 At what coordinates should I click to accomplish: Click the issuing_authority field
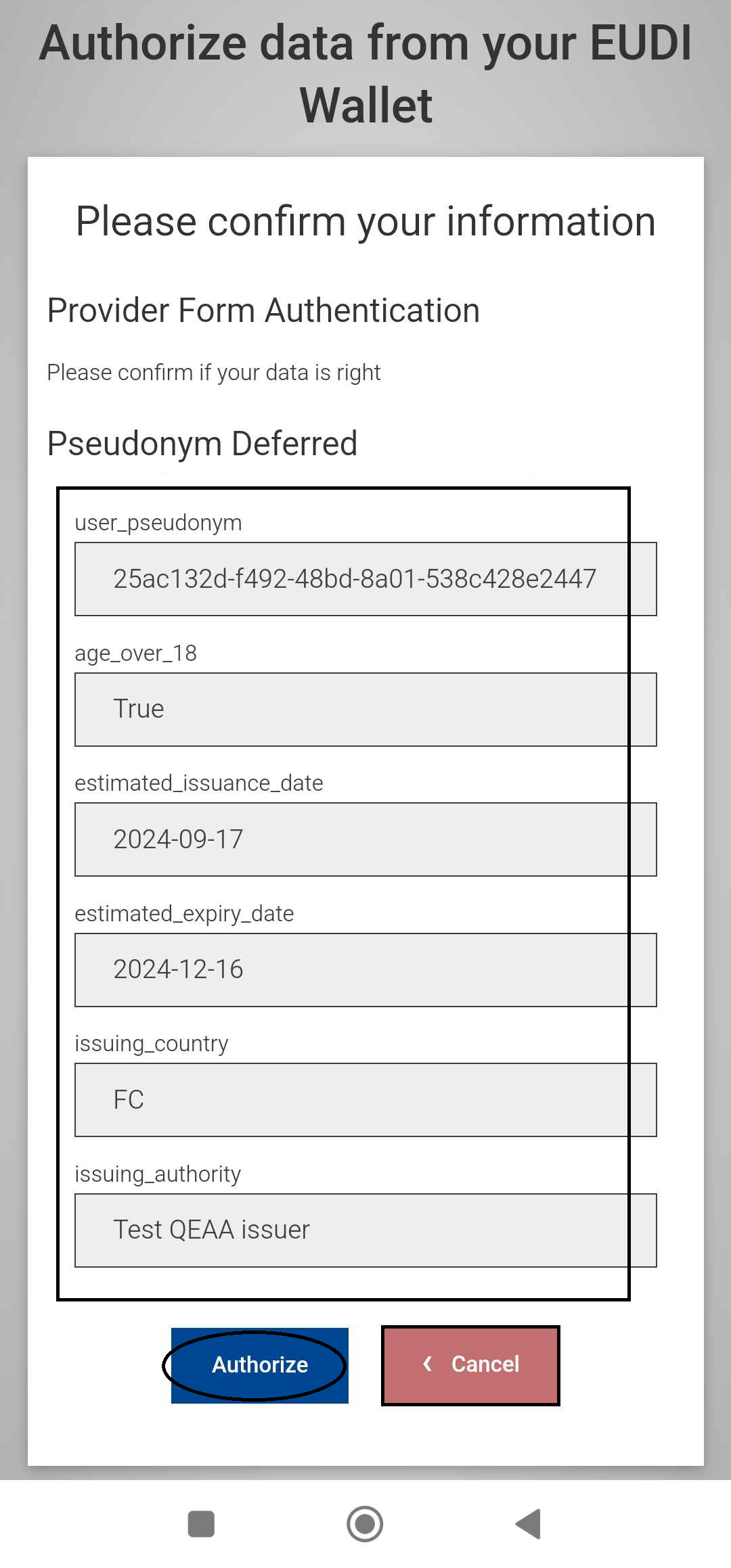click(365, 1230)
